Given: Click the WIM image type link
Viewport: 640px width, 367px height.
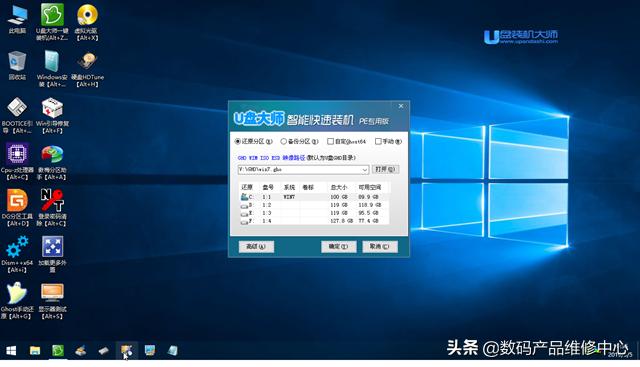Looking at the screenshot, I should click(x=253, y=158).
